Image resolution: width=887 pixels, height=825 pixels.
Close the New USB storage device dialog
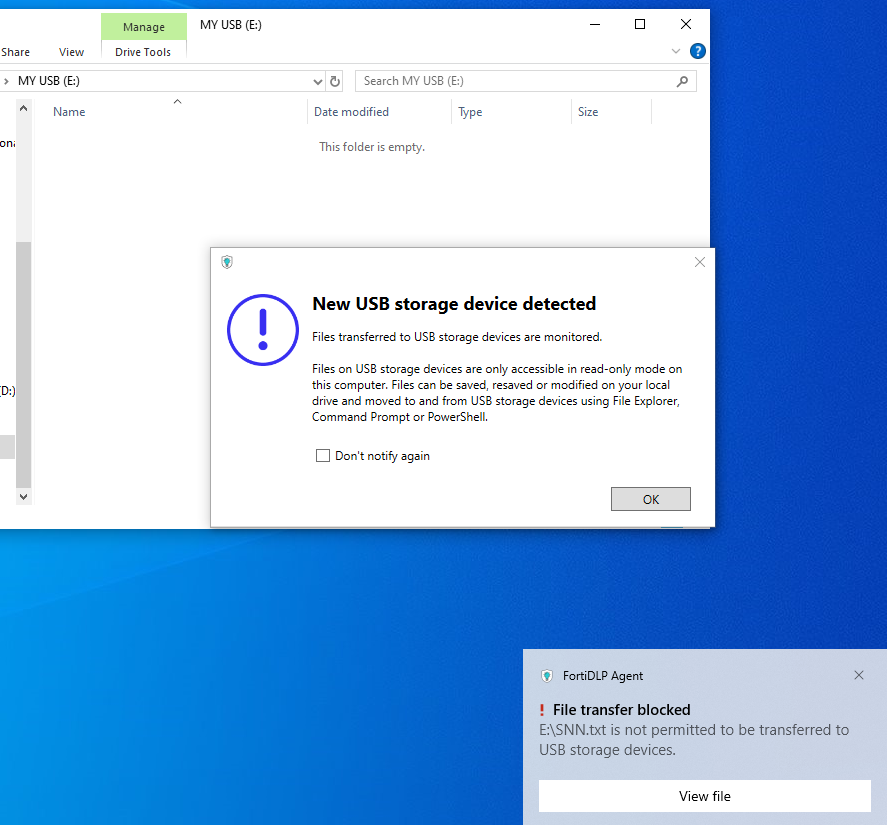[x=699, y=262]
